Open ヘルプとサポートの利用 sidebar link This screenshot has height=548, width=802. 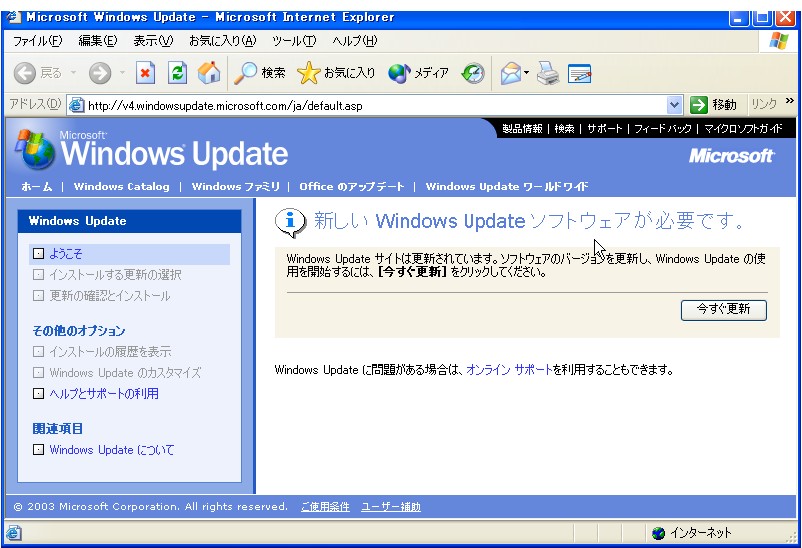(x=104, y=394)
